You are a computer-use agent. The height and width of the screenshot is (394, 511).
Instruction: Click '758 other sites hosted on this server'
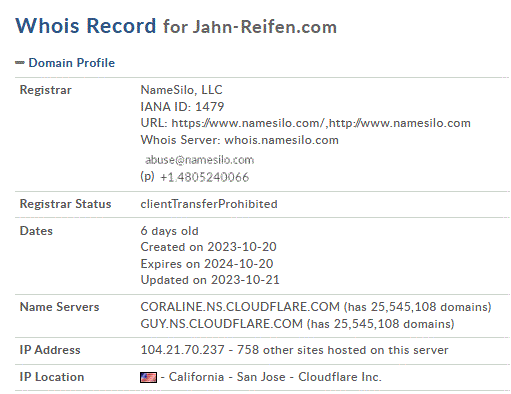pos(343,350)
